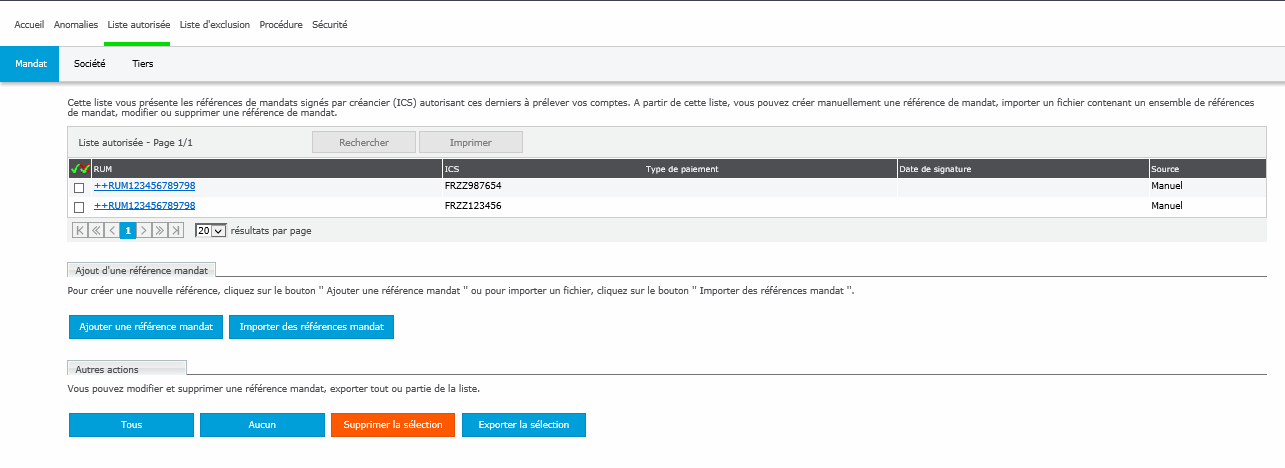Open the Anomalies menu
Image resolution: width=1285 pixels, height=468 pixels.
click(76, 24)
